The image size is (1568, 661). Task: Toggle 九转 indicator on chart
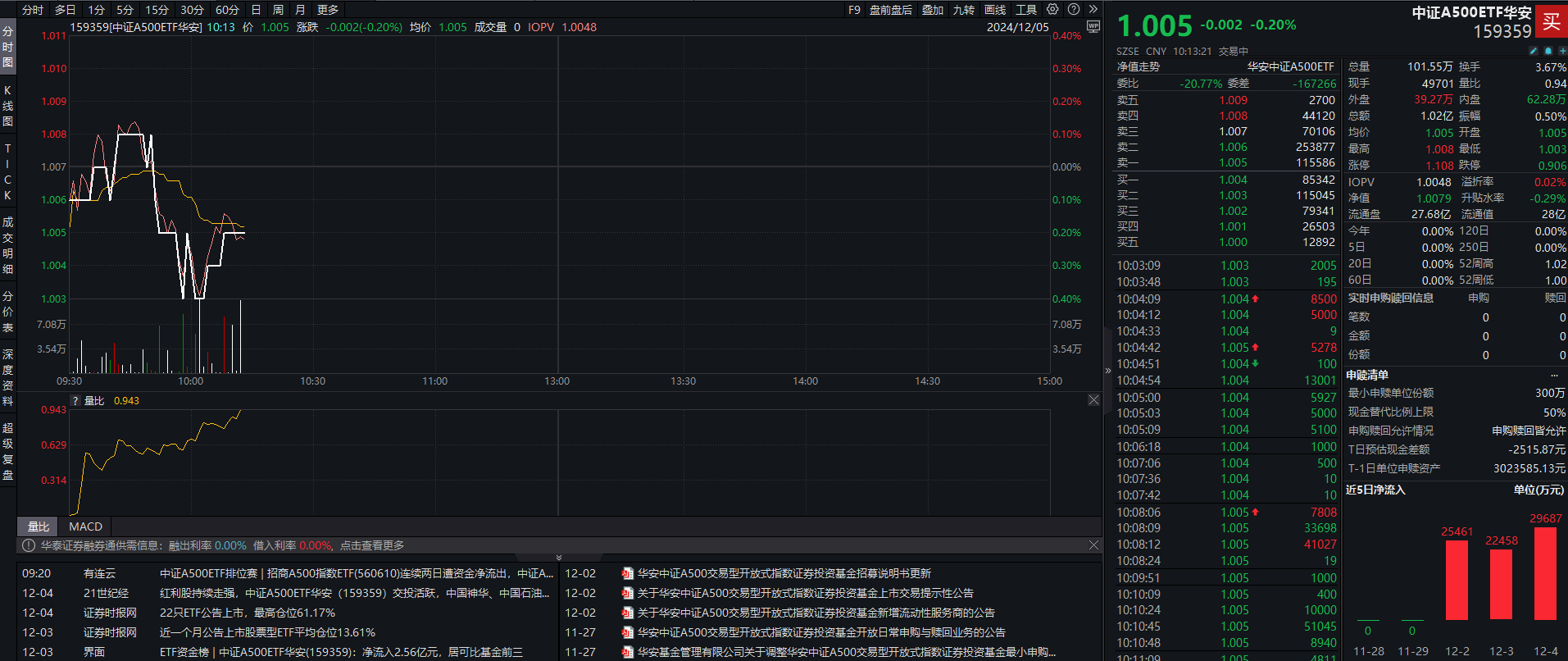coord(964,10)
